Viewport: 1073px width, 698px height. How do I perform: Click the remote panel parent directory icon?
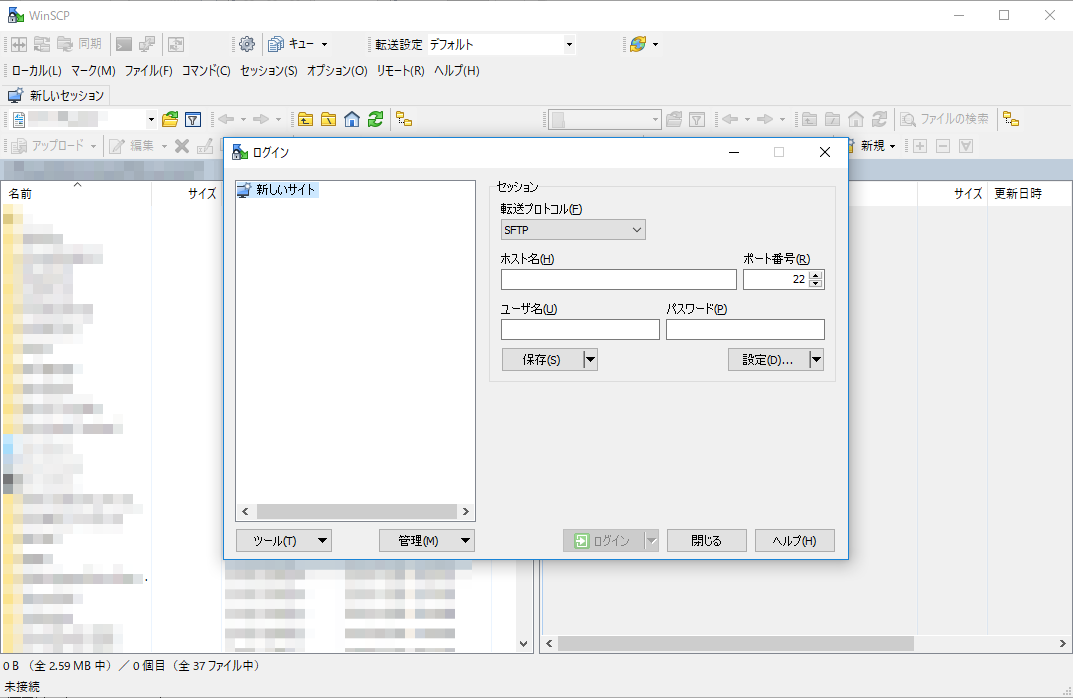[809, 120]
